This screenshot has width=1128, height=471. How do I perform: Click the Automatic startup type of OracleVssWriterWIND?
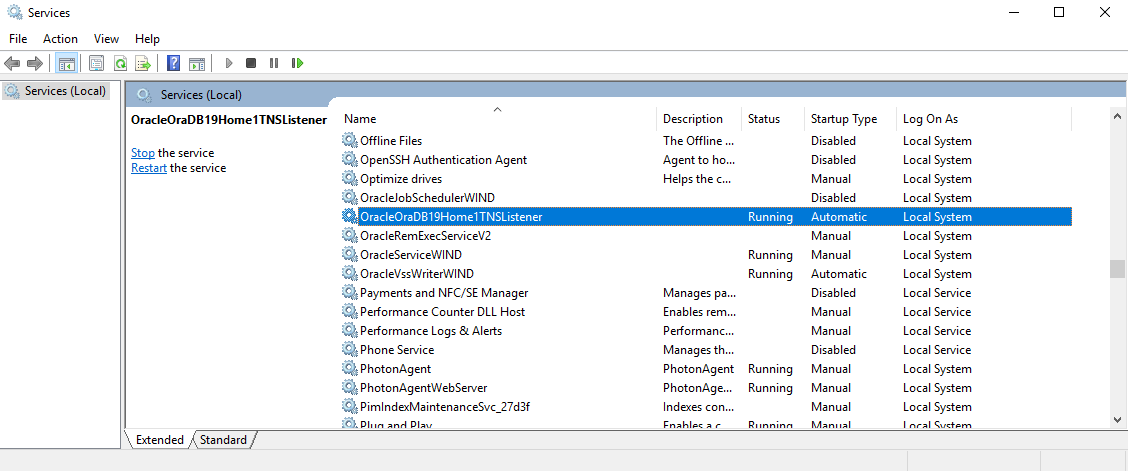click(x=839, y=273)
